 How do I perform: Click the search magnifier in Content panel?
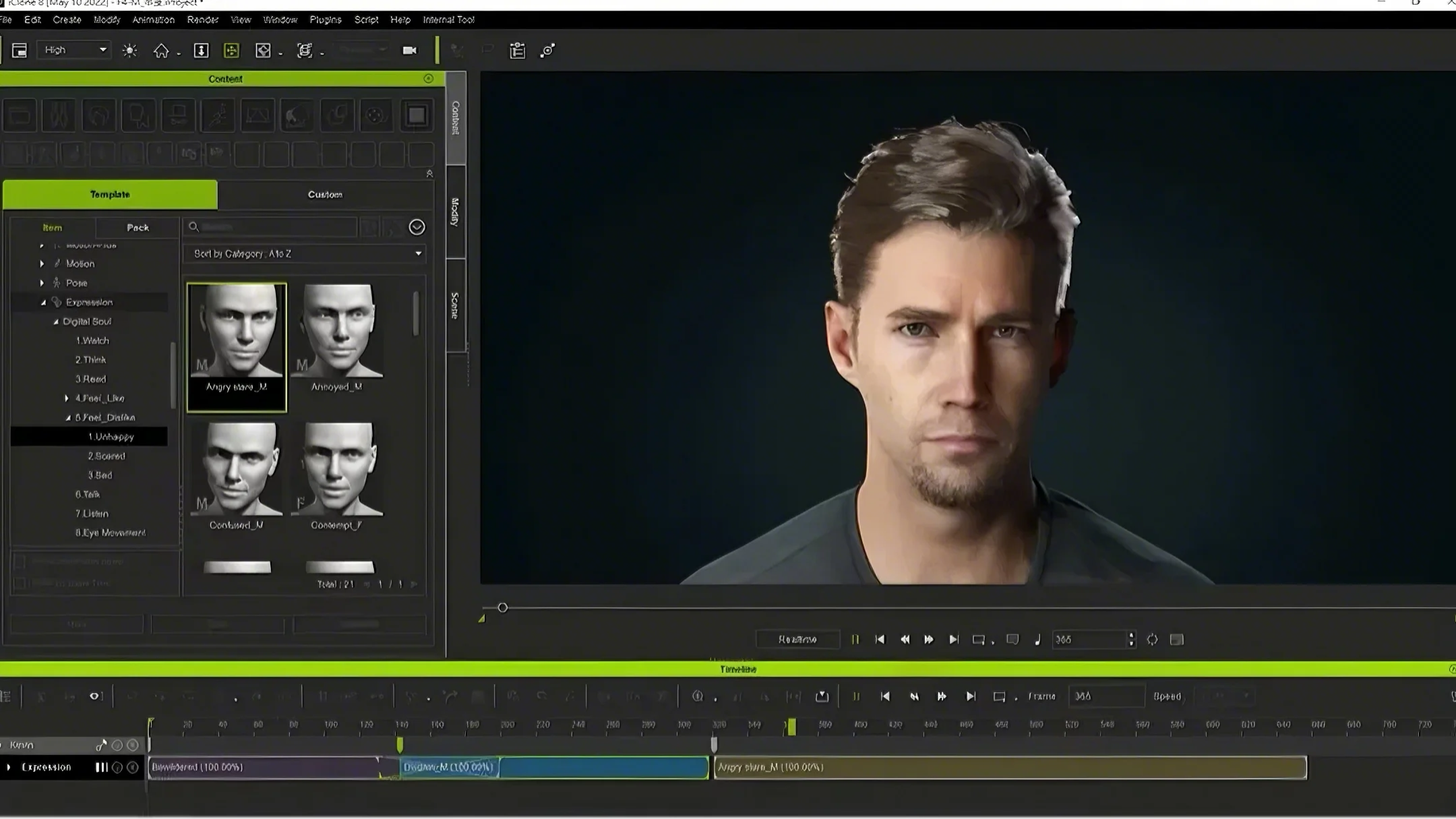coord(193,227)
